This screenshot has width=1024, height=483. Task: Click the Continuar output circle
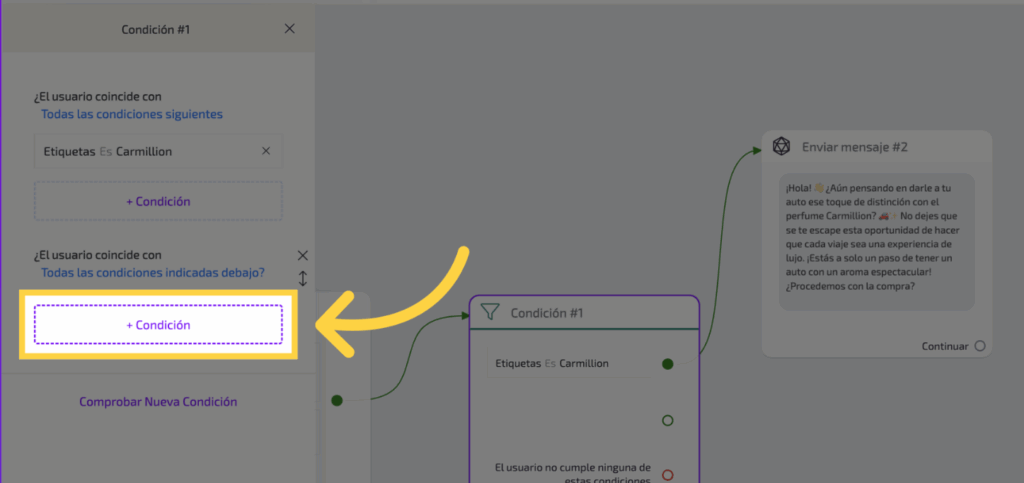(x=979, y=346)
